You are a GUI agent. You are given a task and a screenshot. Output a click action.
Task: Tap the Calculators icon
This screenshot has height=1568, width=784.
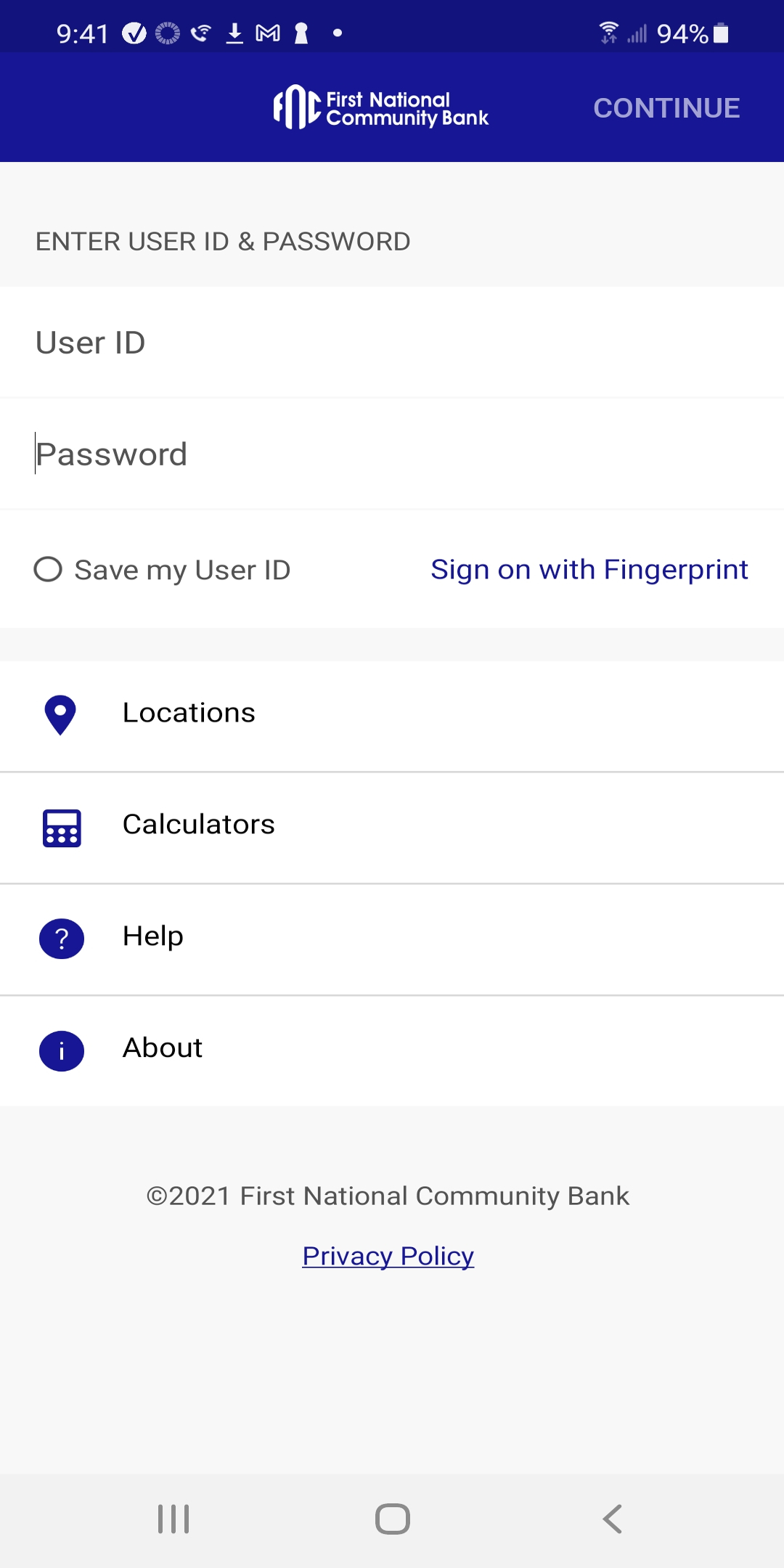point(62,828)
